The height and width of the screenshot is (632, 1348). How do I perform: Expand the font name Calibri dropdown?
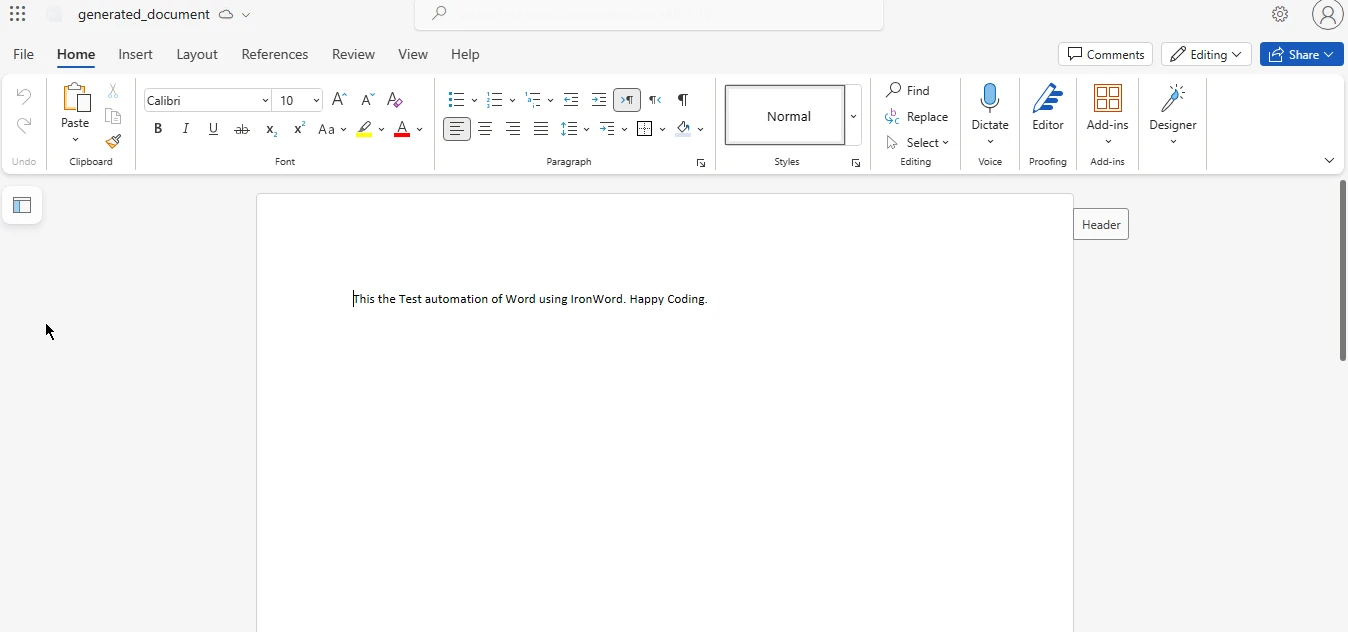265,100
